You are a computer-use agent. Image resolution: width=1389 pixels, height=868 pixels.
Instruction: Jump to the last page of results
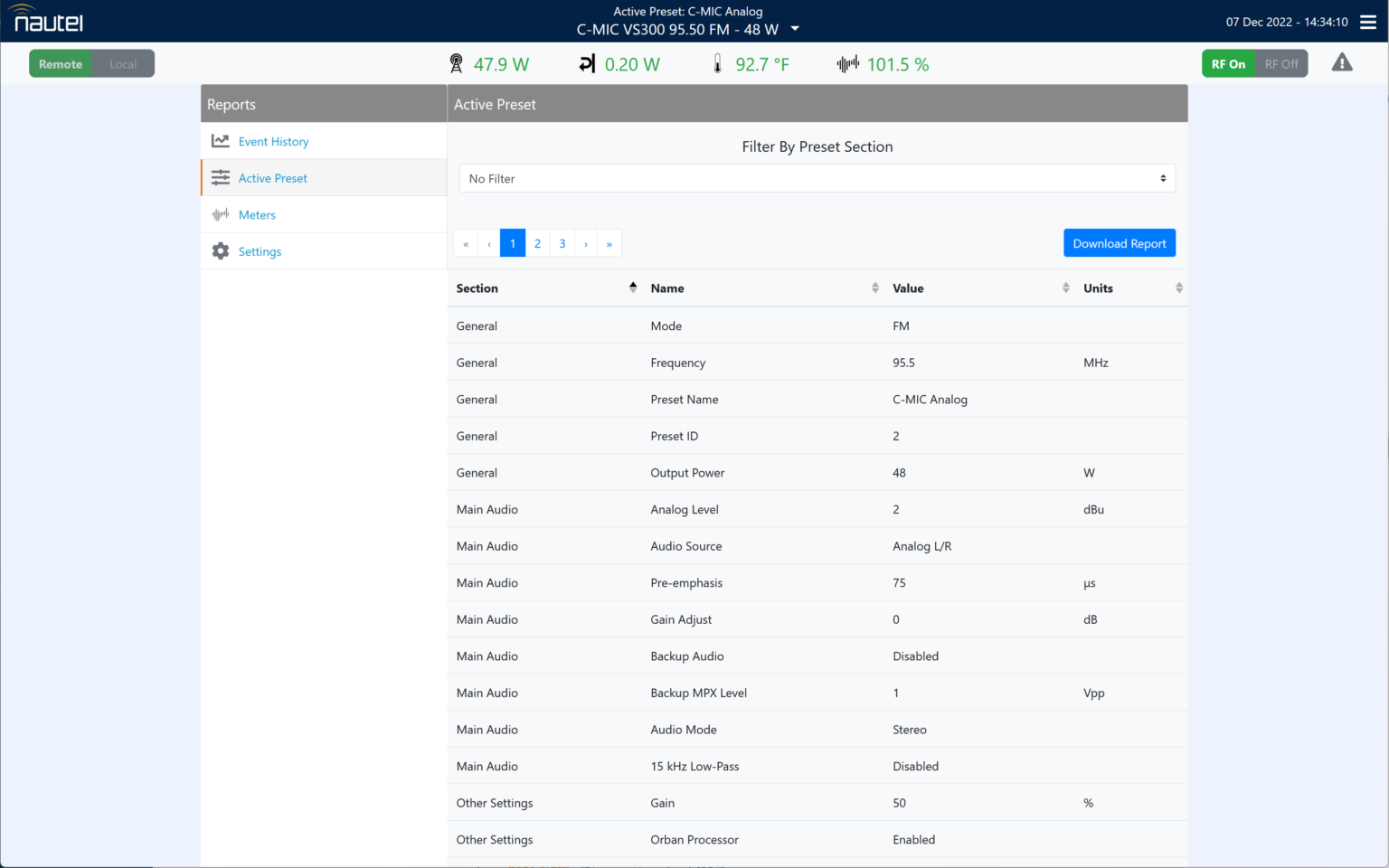coord(609,244)
